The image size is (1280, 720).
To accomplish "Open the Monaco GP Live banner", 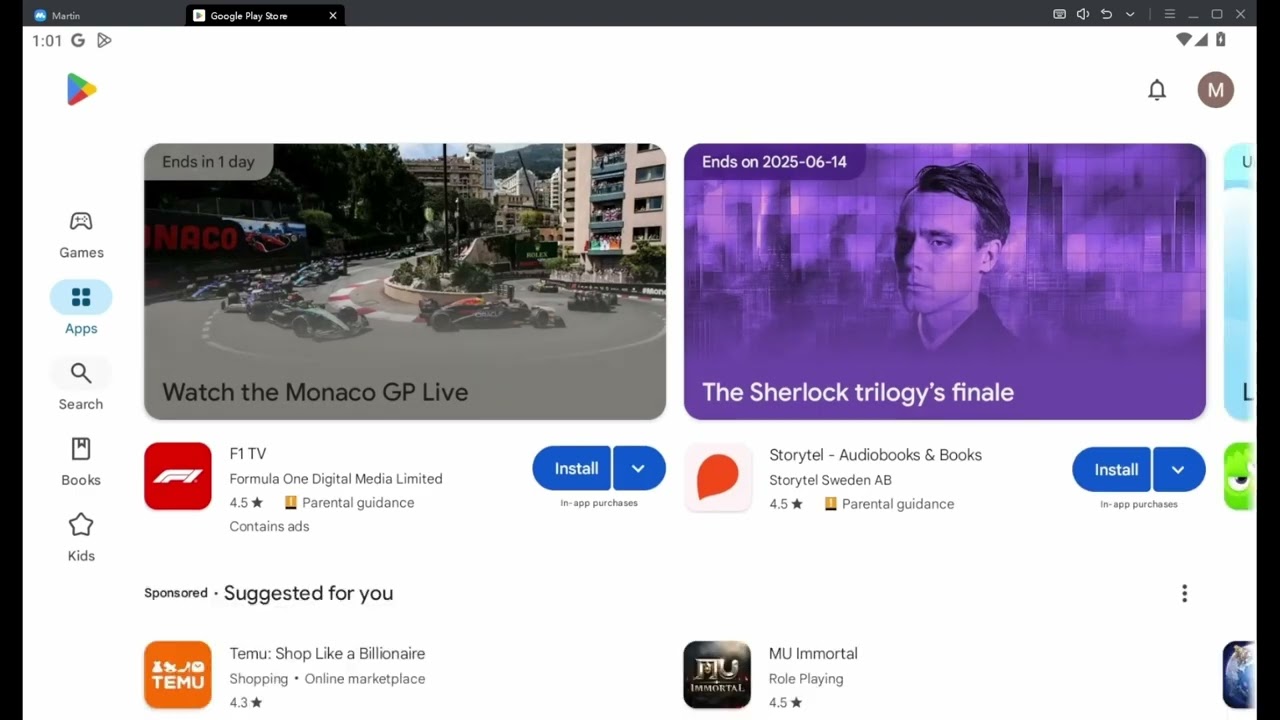I will pos(405,281).
